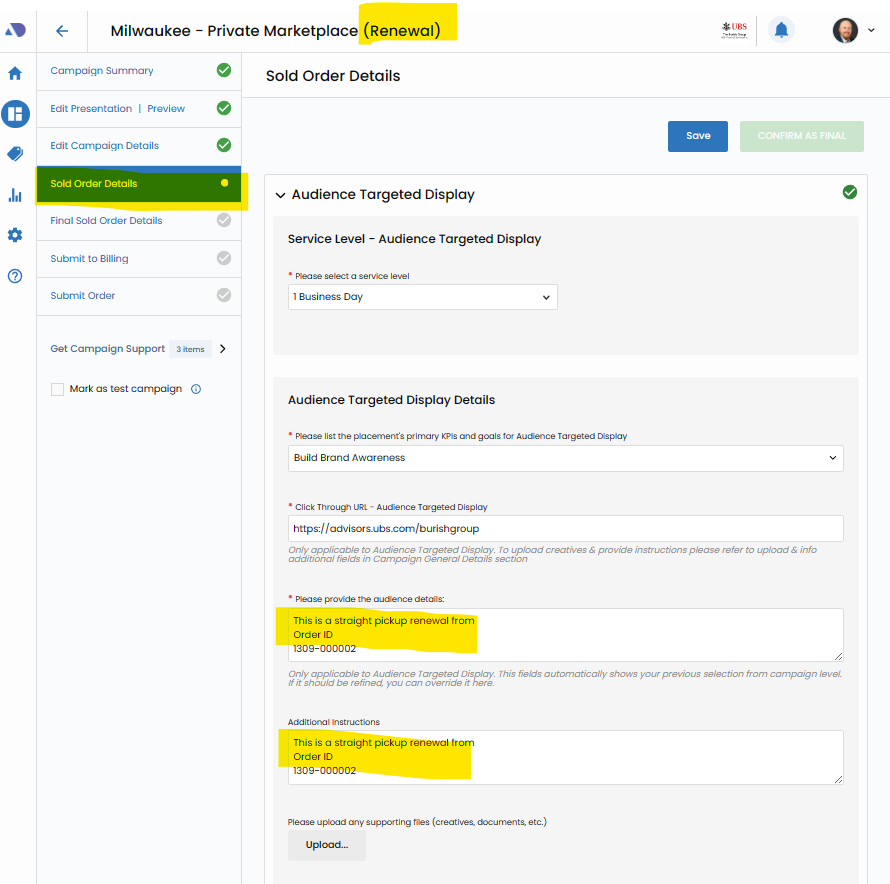Viewport: 890px width, 884px height.
Task: Click the blue Save button
Action: point(698,136)
